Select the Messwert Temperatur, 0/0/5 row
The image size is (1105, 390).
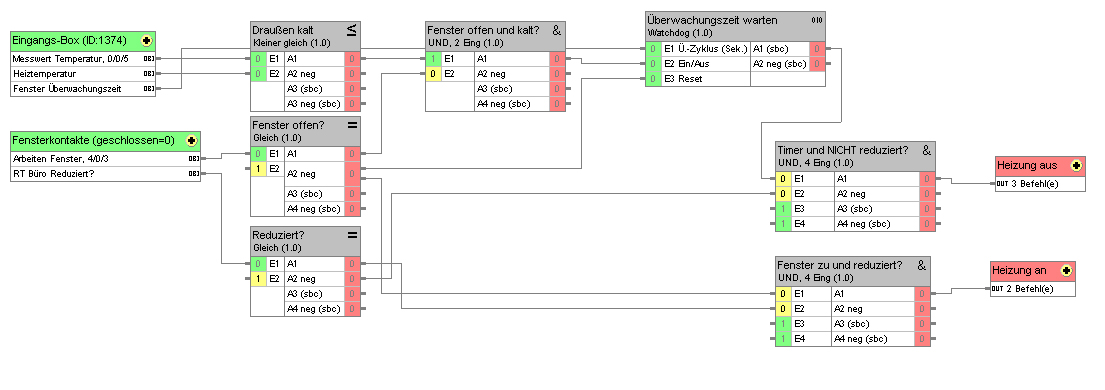83,59
